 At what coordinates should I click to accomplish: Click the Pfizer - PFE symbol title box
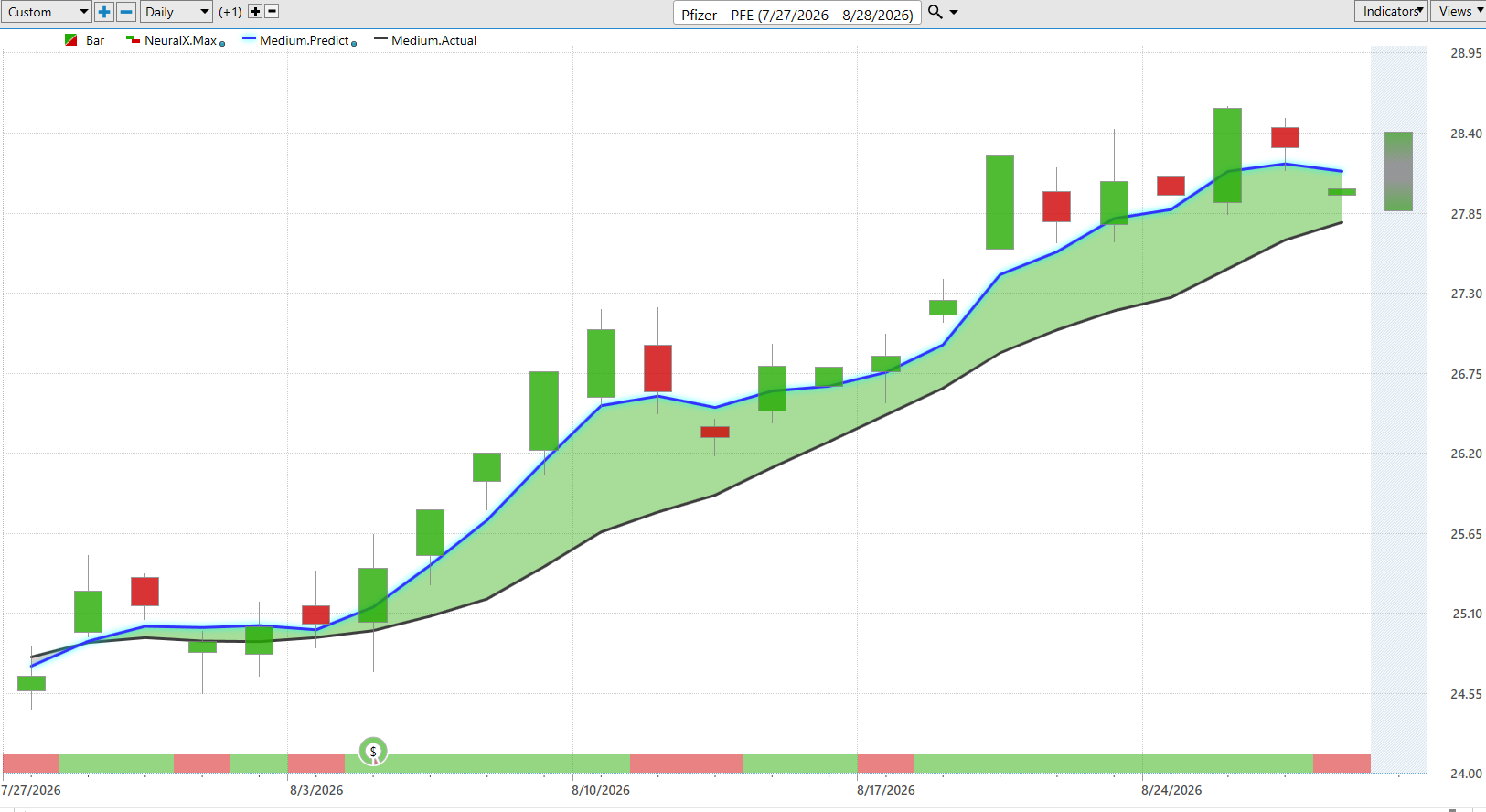[x=797, y=14]
